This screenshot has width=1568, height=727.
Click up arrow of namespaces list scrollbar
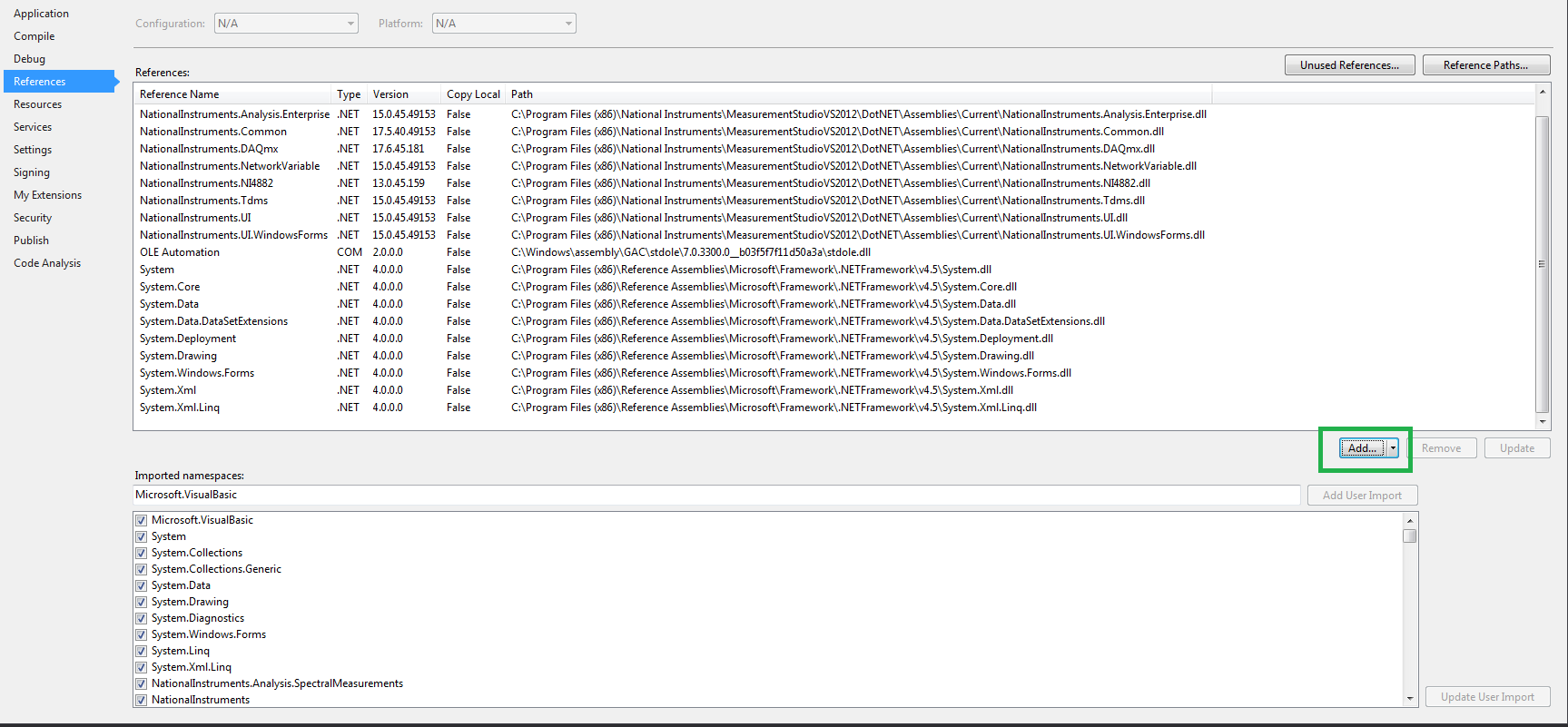(x=1410, y=521)
